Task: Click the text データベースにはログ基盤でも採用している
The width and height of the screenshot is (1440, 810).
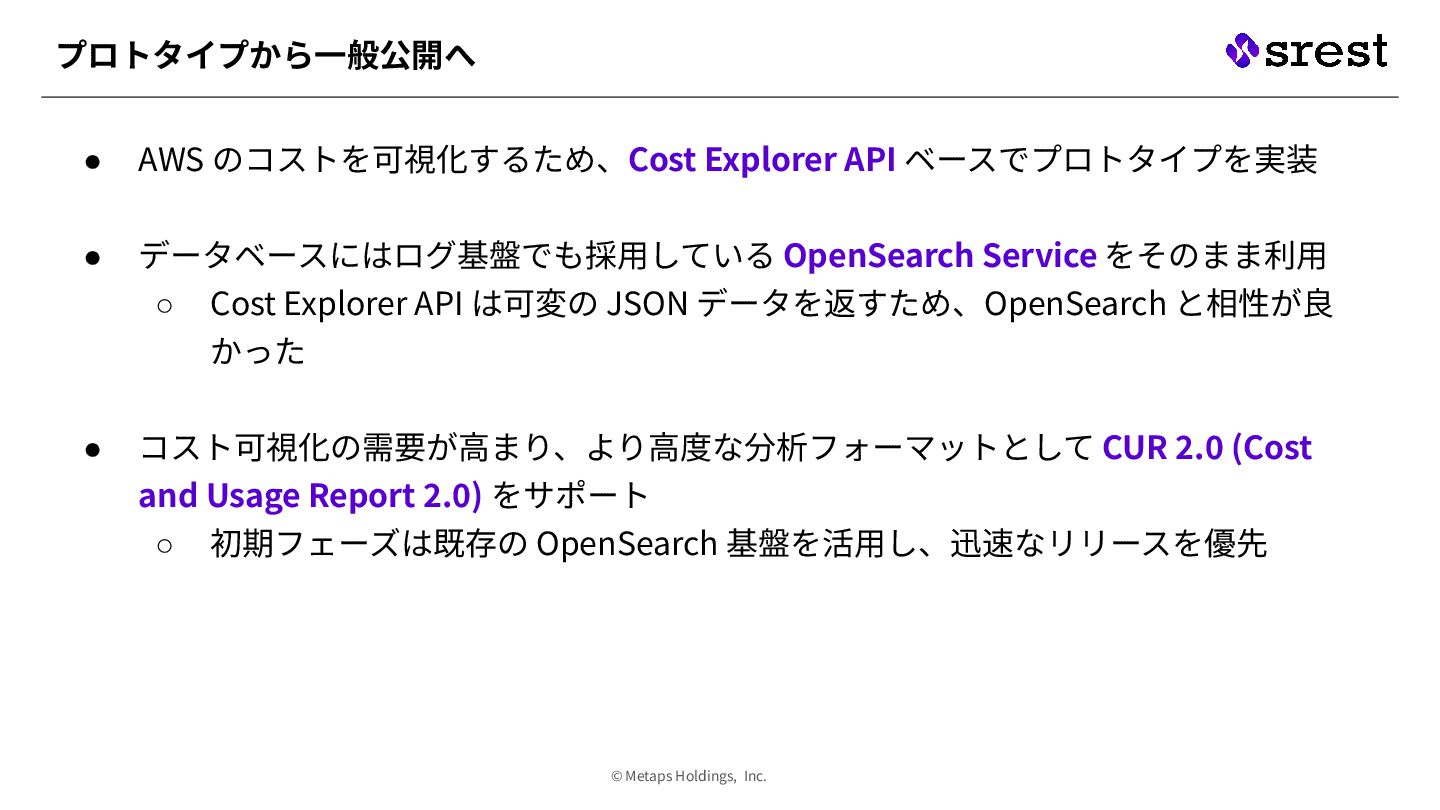Action: point(456,256)
